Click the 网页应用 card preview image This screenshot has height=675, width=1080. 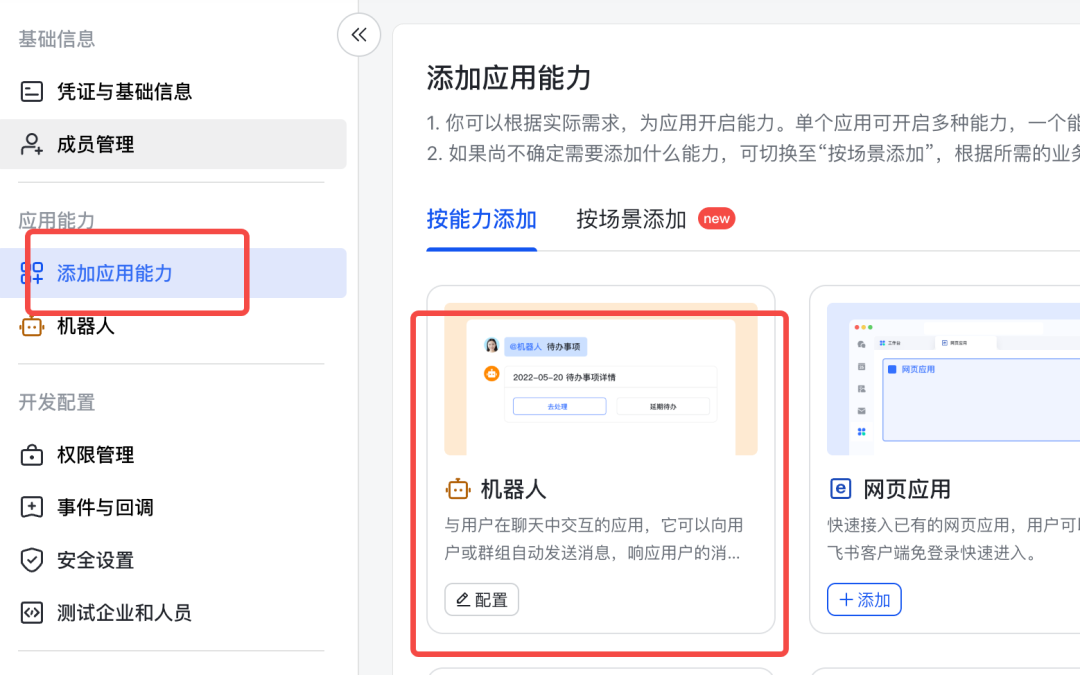953,379
